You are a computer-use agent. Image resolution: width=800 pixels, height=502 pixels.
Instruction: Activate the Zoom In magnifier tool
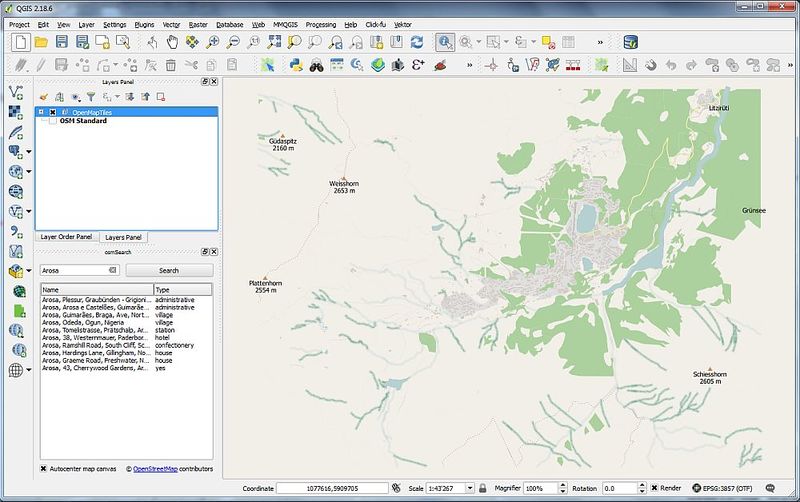point(213,42)
